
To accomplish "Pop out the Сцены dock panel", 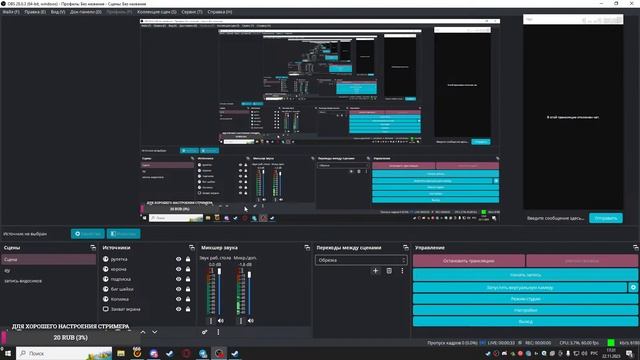I will coord(93,247).
